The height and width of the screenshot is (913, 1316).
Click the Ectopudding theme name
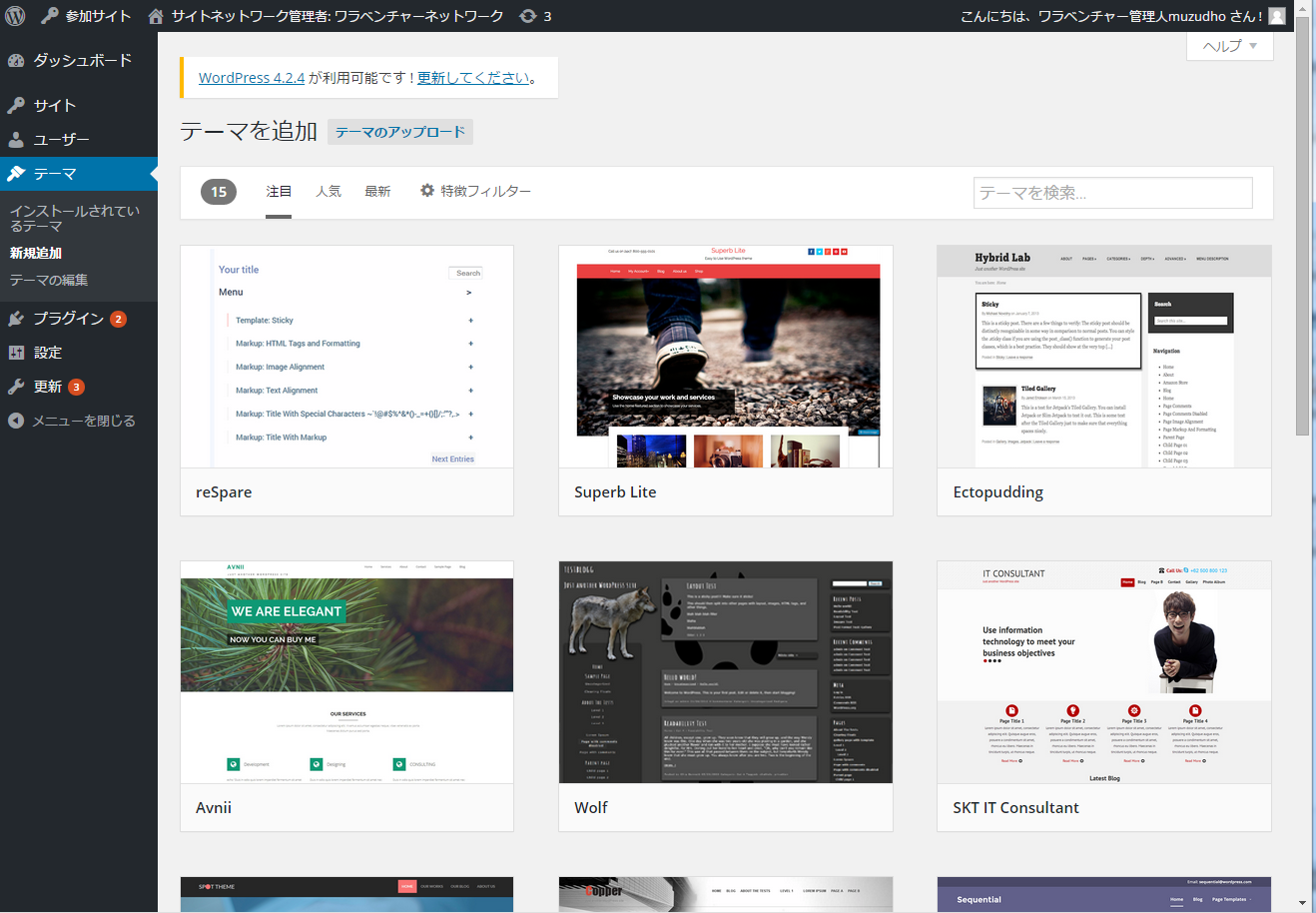coord(998,492)
